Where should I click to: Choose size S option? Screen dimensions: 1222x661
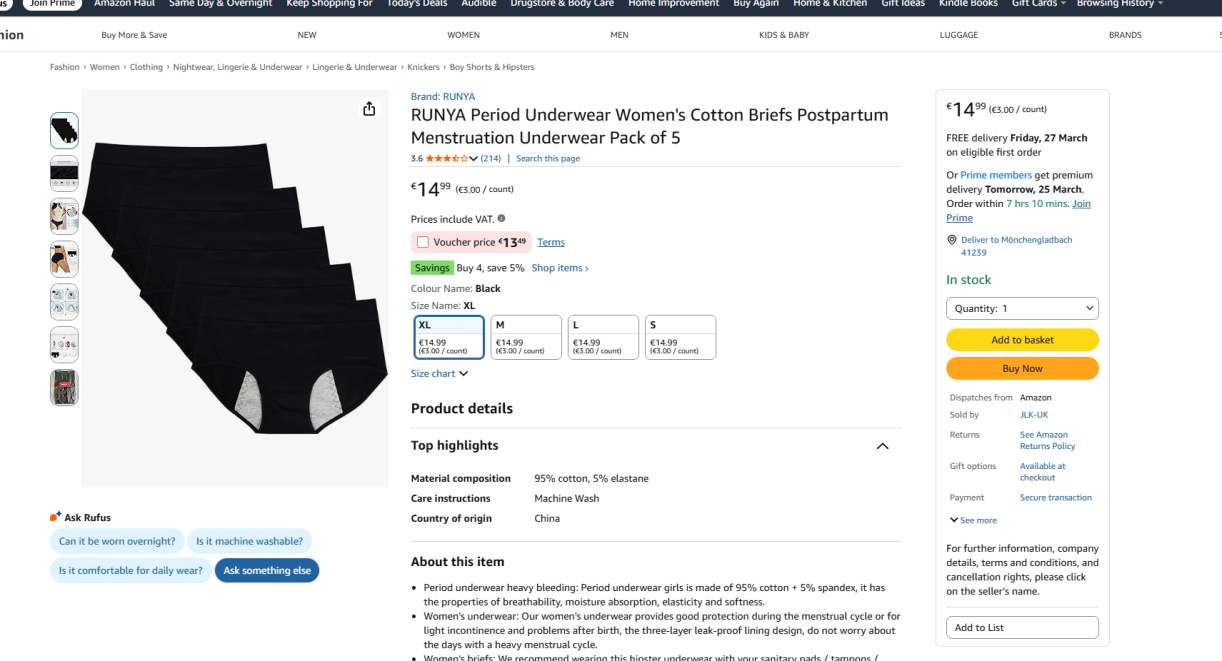click(680, 337)
